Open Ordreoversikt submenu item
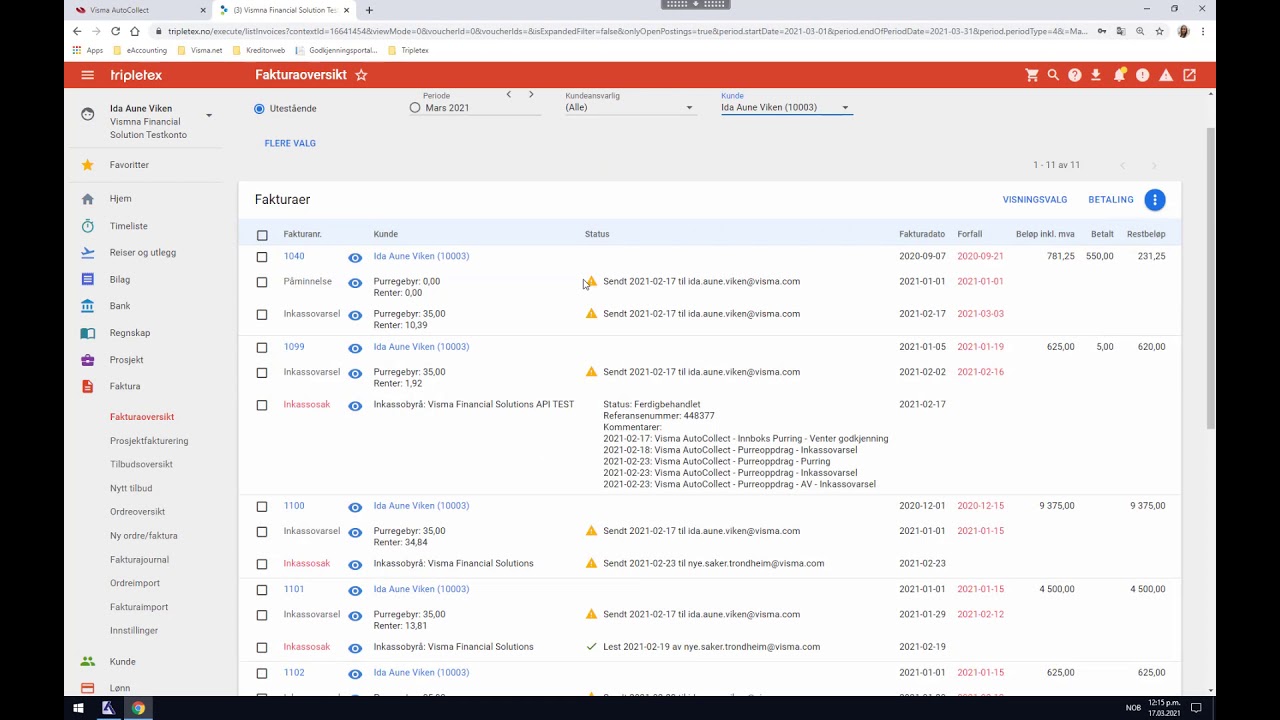 coord(137,512)
